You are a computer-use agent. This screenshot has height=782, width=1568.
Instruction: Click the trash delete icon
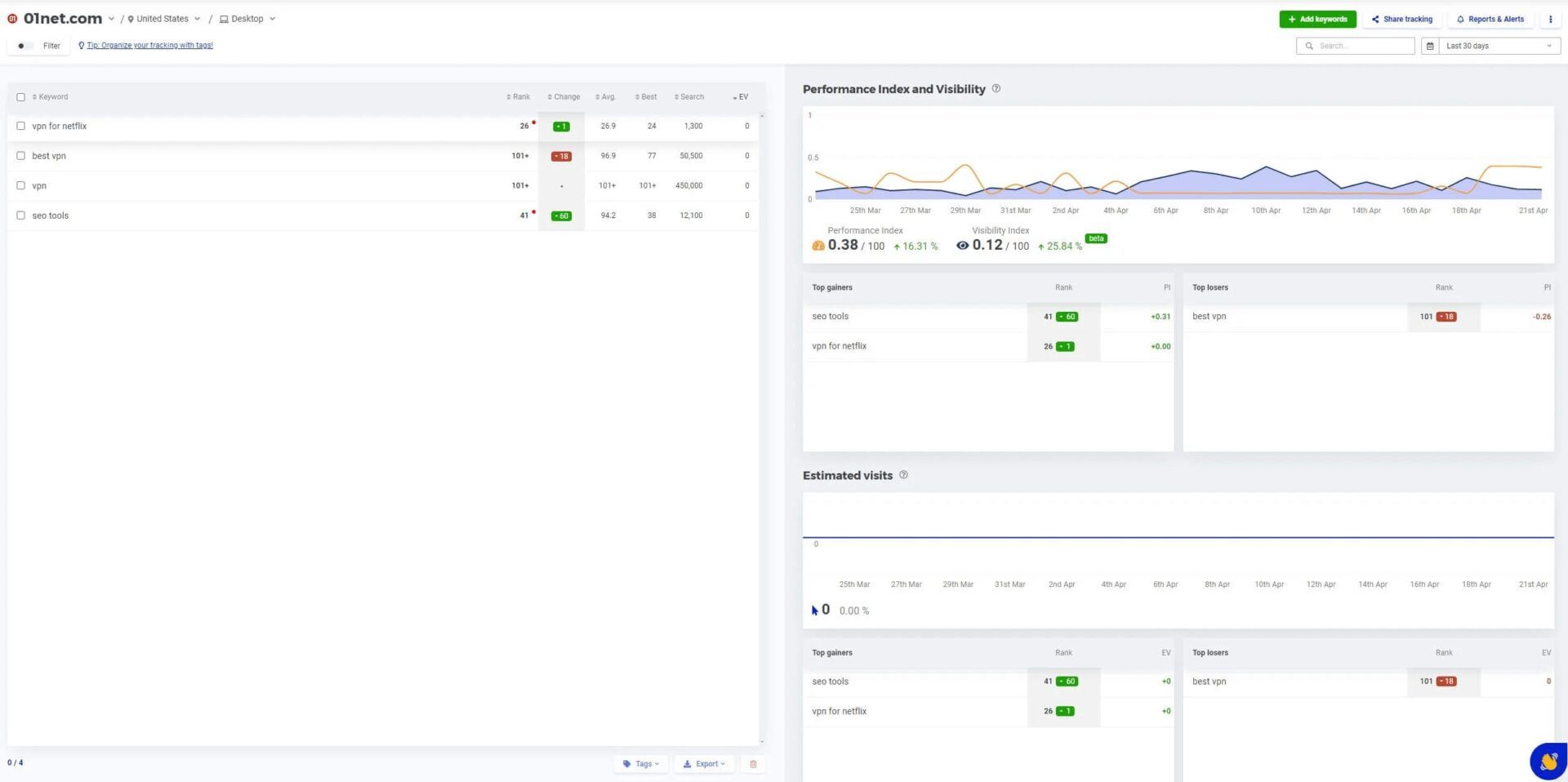click(x=753, y=764)
